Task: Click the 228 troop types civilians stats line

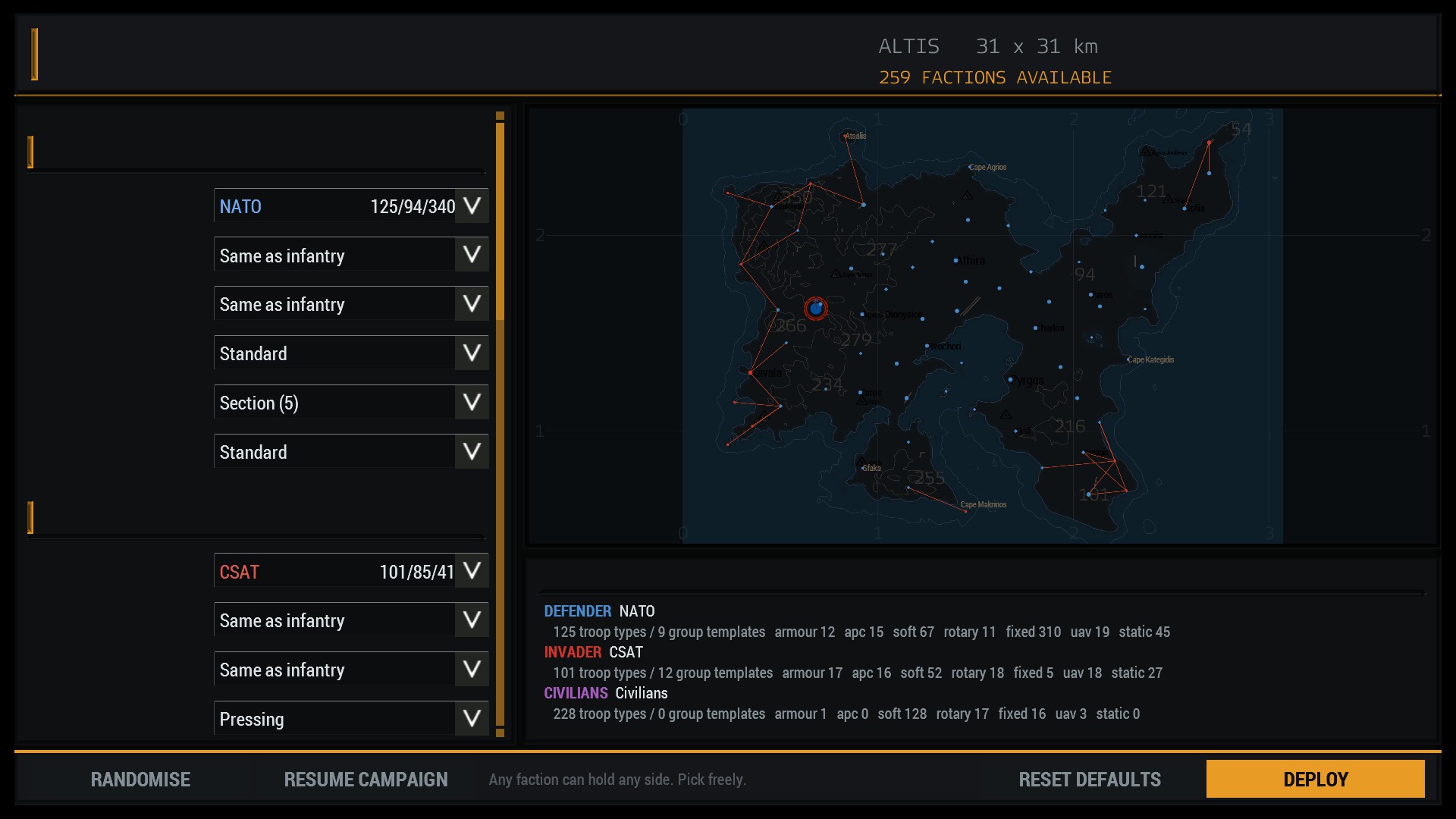Action: tap(846, 714)
